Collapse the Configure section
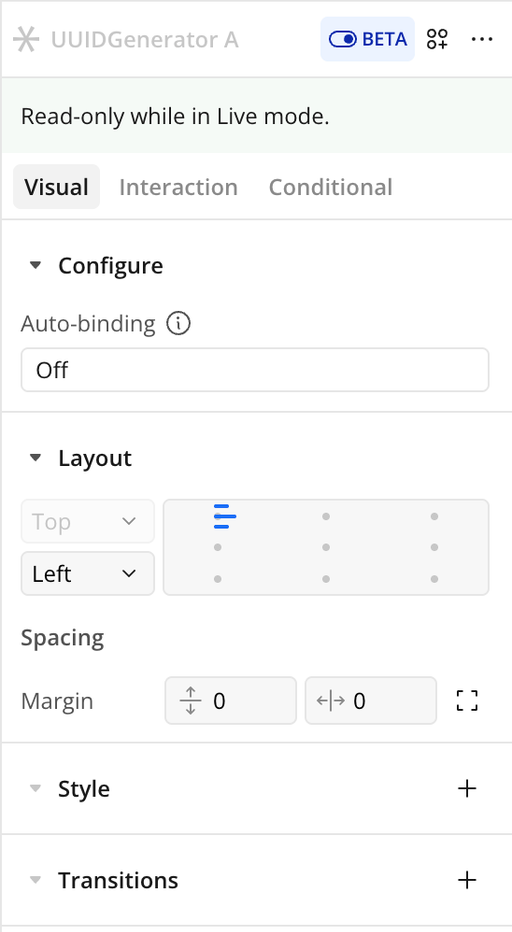 pos(36,265)
